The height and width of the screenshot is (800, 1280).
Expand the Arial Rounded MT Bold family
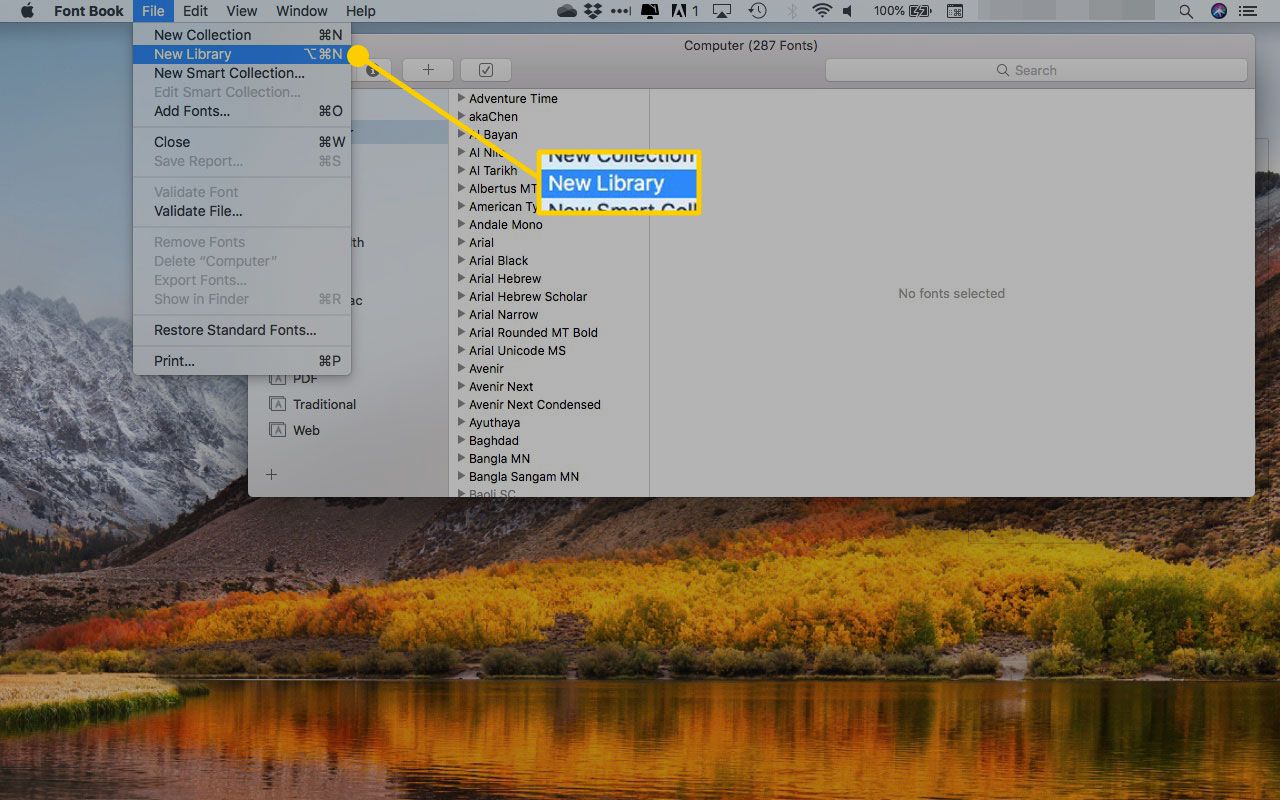coord(461,332)
